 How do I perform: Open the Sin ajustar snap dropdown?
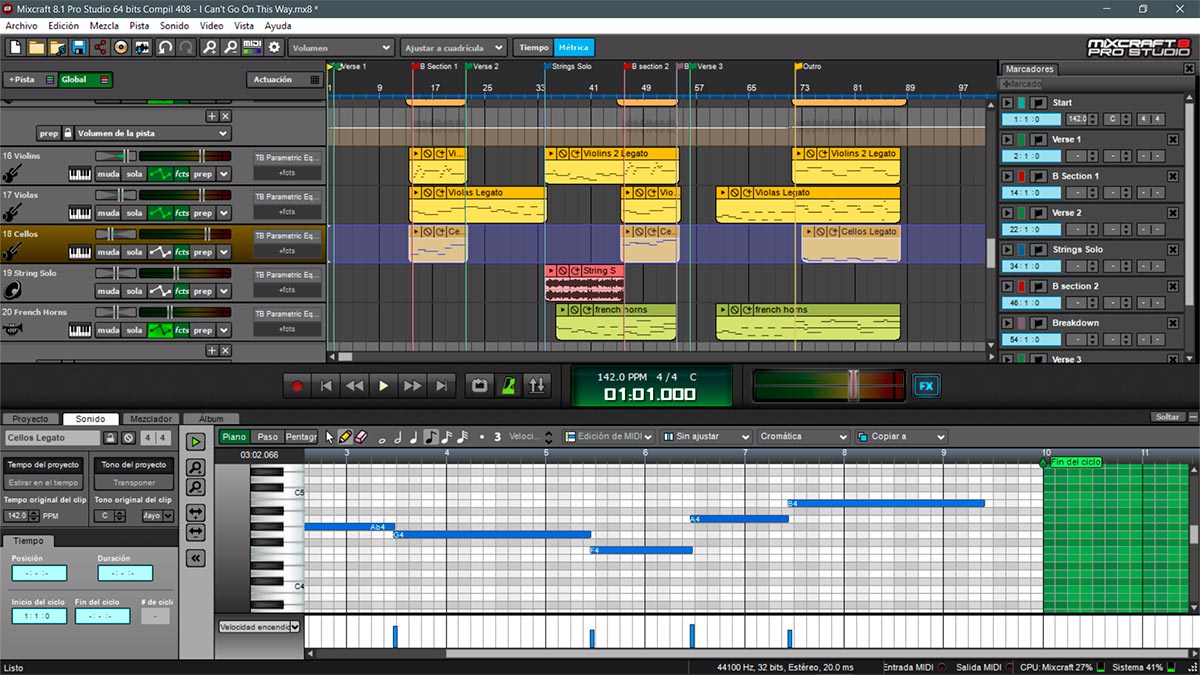(x=706, y=437)
